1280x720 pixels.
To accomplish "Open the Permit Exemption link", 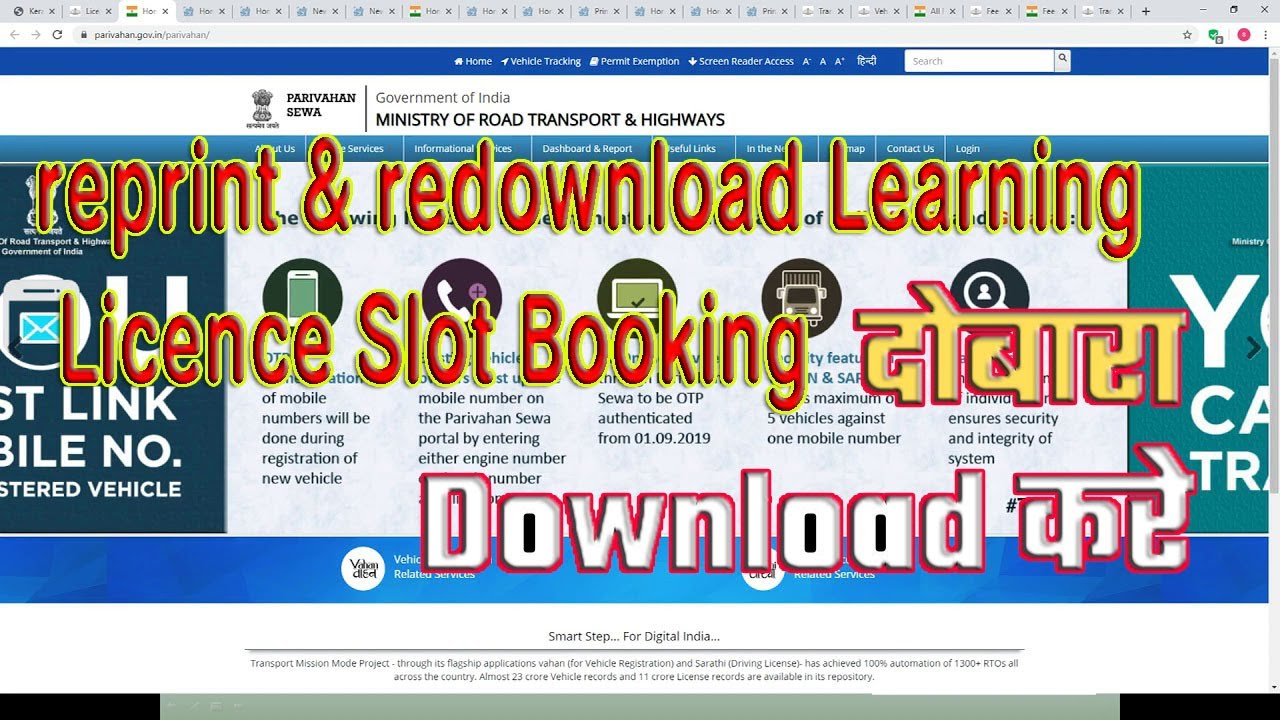I will 634,61.
